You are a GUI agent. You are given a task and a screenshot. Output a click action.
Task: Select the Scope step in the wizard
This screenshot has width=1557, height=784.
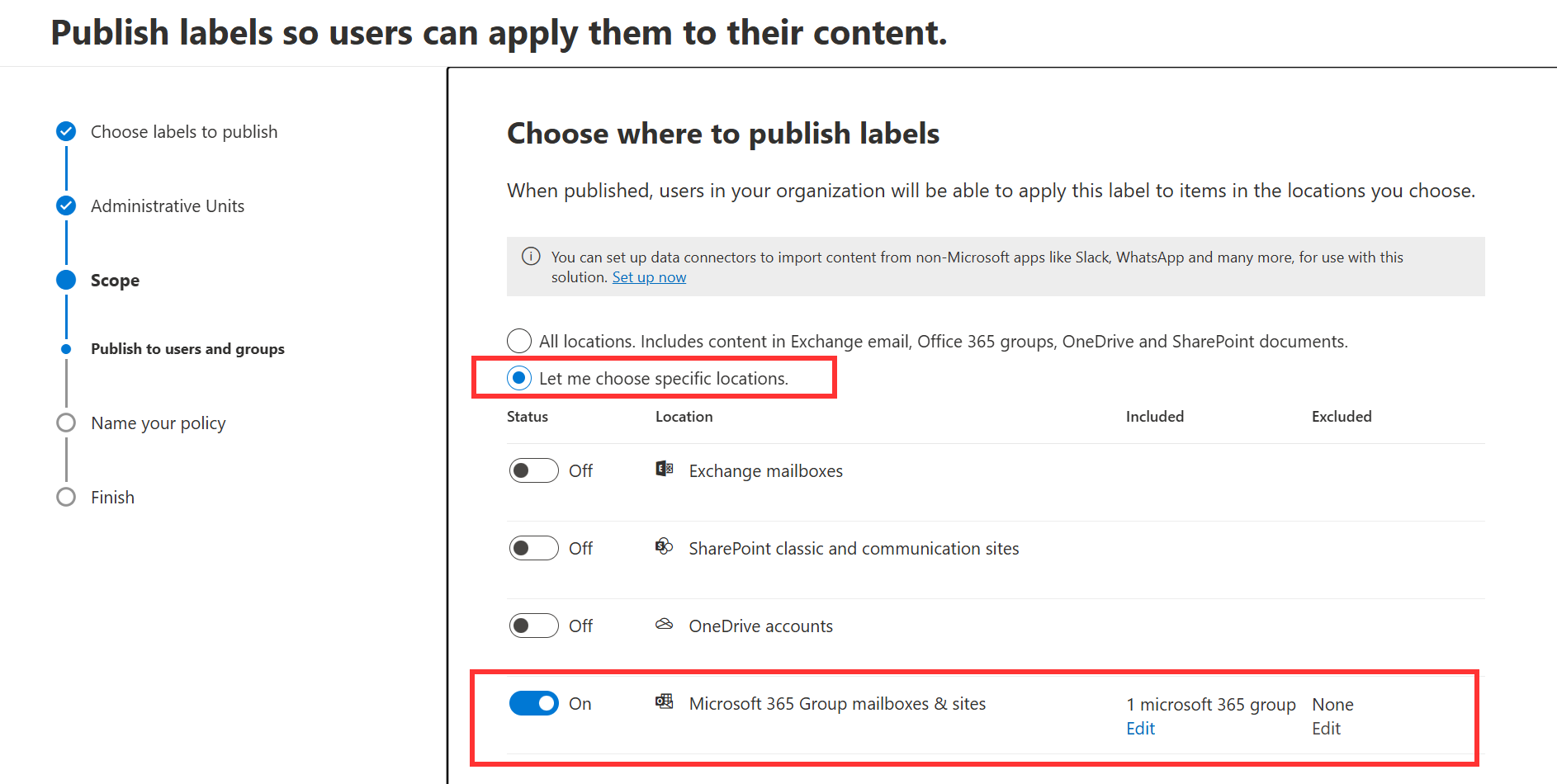pos(115,280)
